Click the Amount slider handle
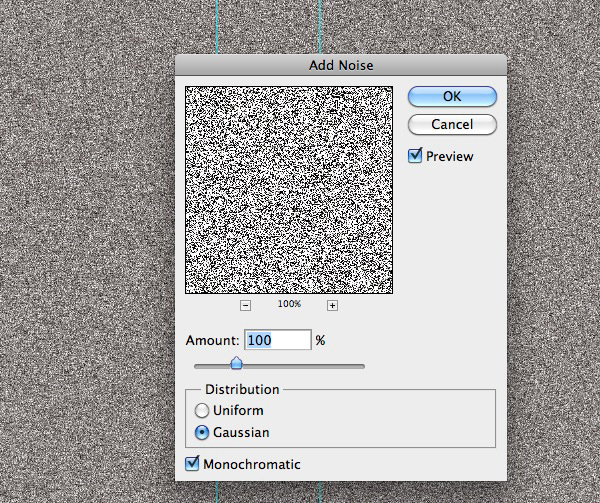Image resolution: width=600 pixels, height=503 pixels. (236, 363)
